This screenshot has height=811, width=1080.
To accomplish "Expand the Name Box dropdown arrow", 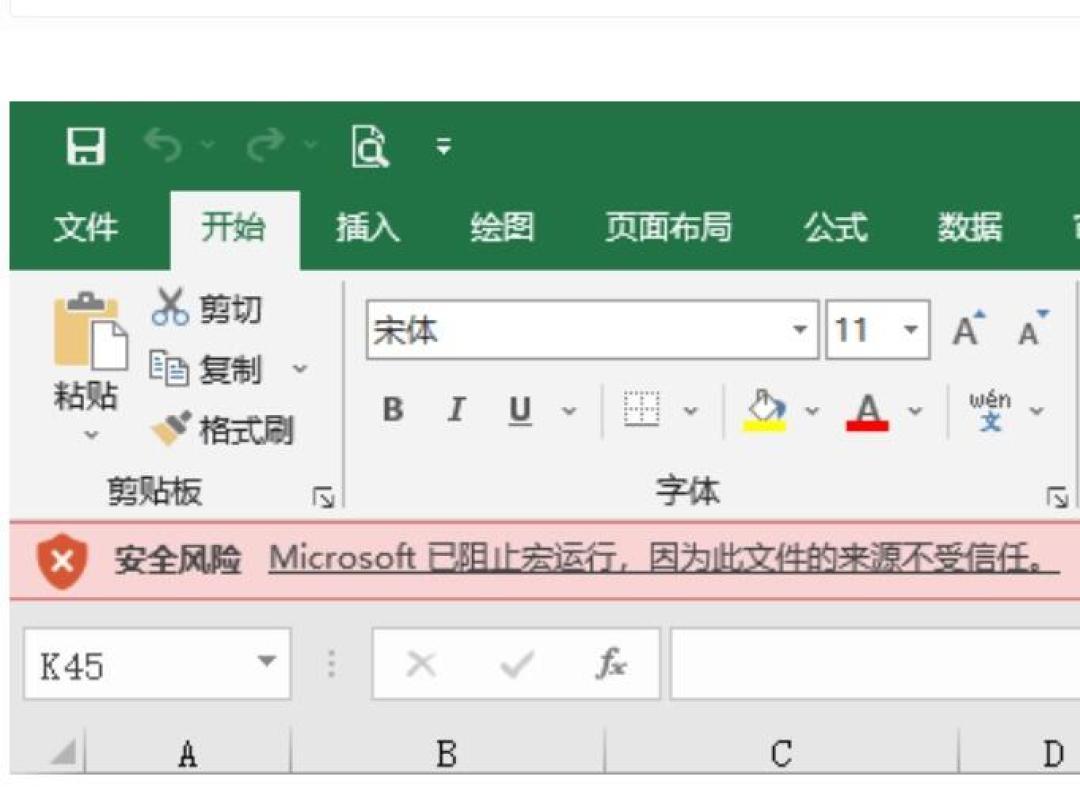I will pyautogui.click(x=267, y=661).
